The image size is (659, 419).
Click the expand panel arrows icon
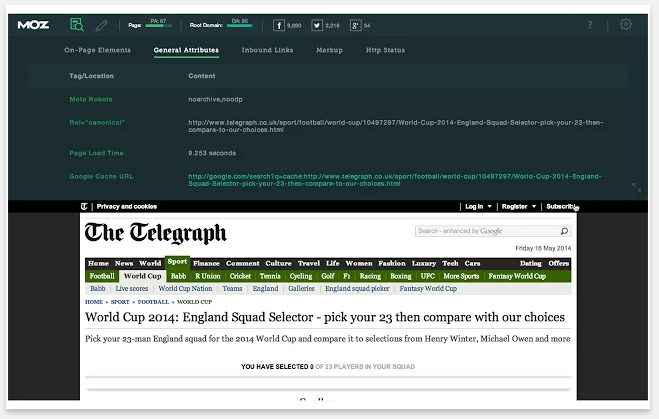[637, 187]
